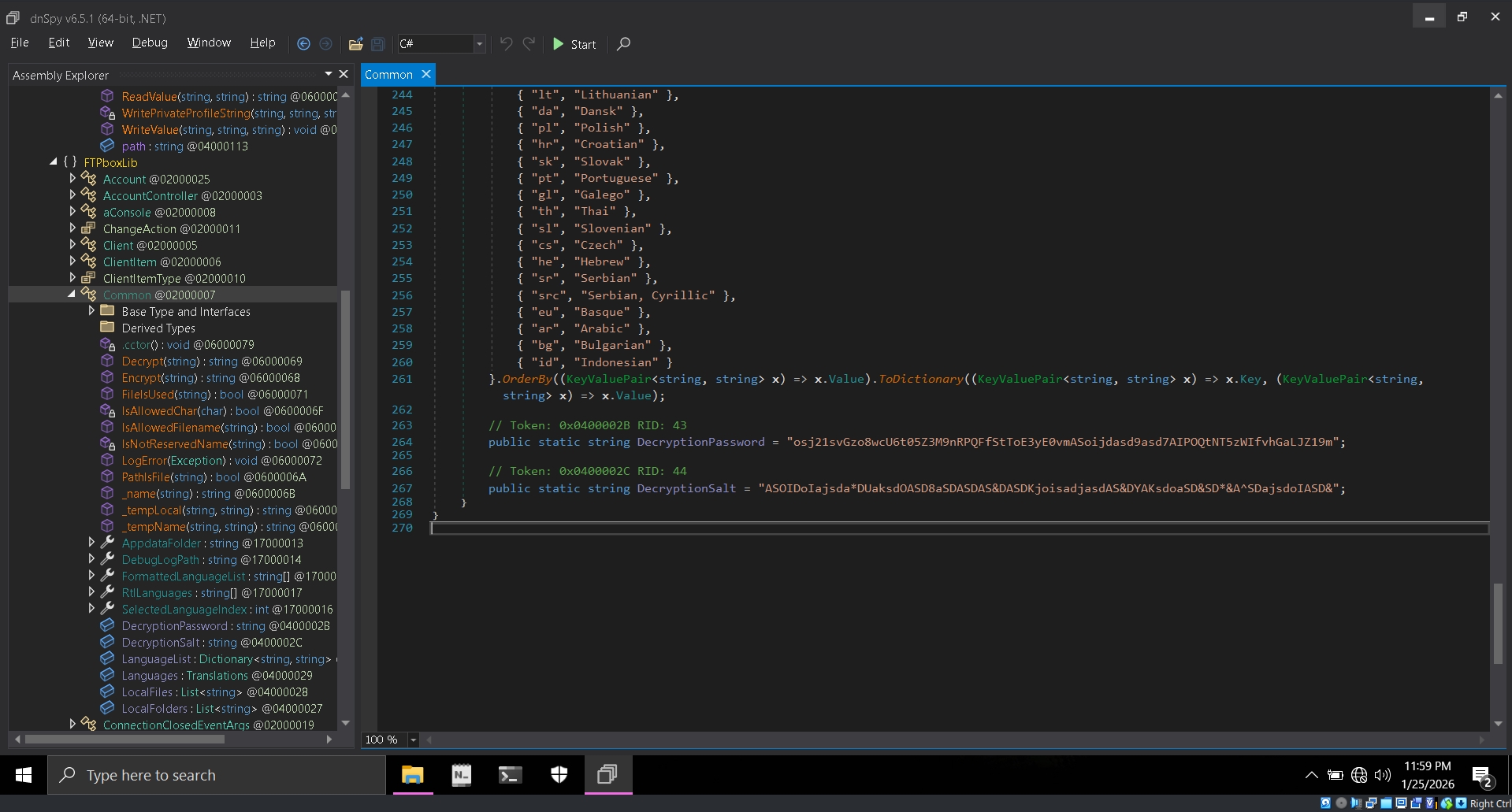Image resolution: width=1512 pixels, height=812 pixels.
Task: Close the Common editor tab
Action: point(426,74)
